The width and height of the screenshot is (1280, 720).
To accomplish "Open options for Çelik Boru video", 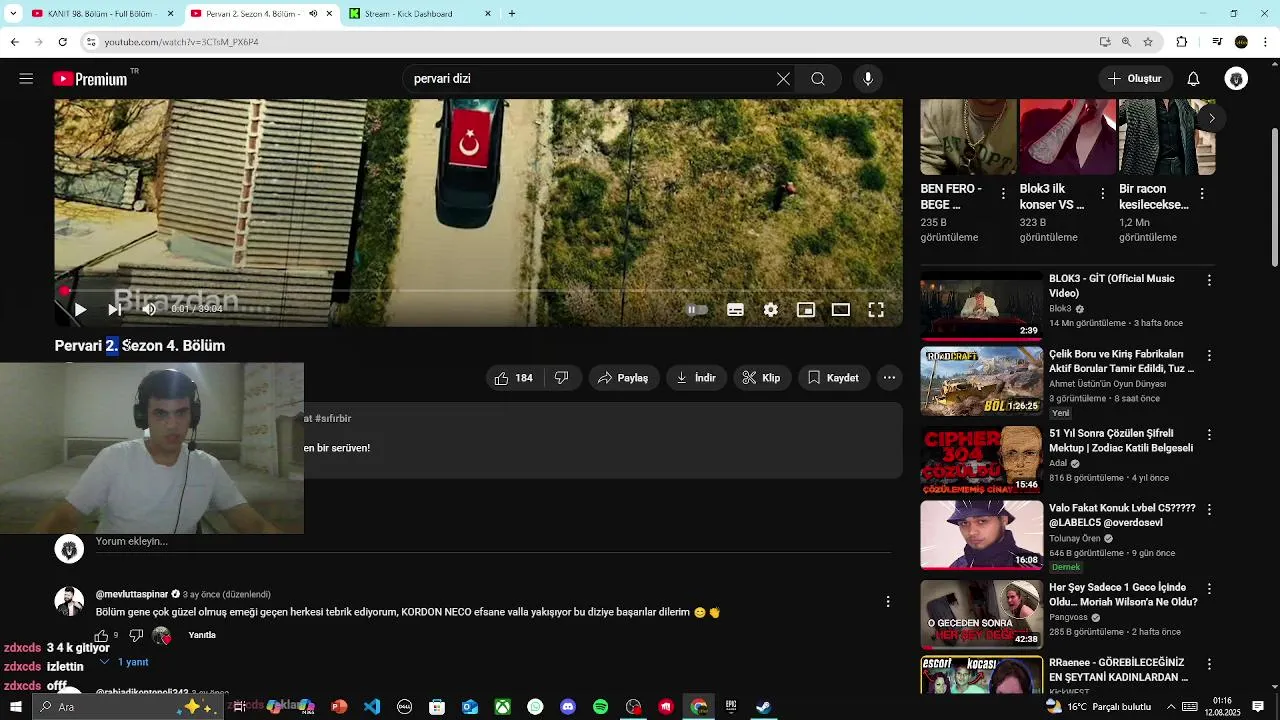I will (1209, 356).
